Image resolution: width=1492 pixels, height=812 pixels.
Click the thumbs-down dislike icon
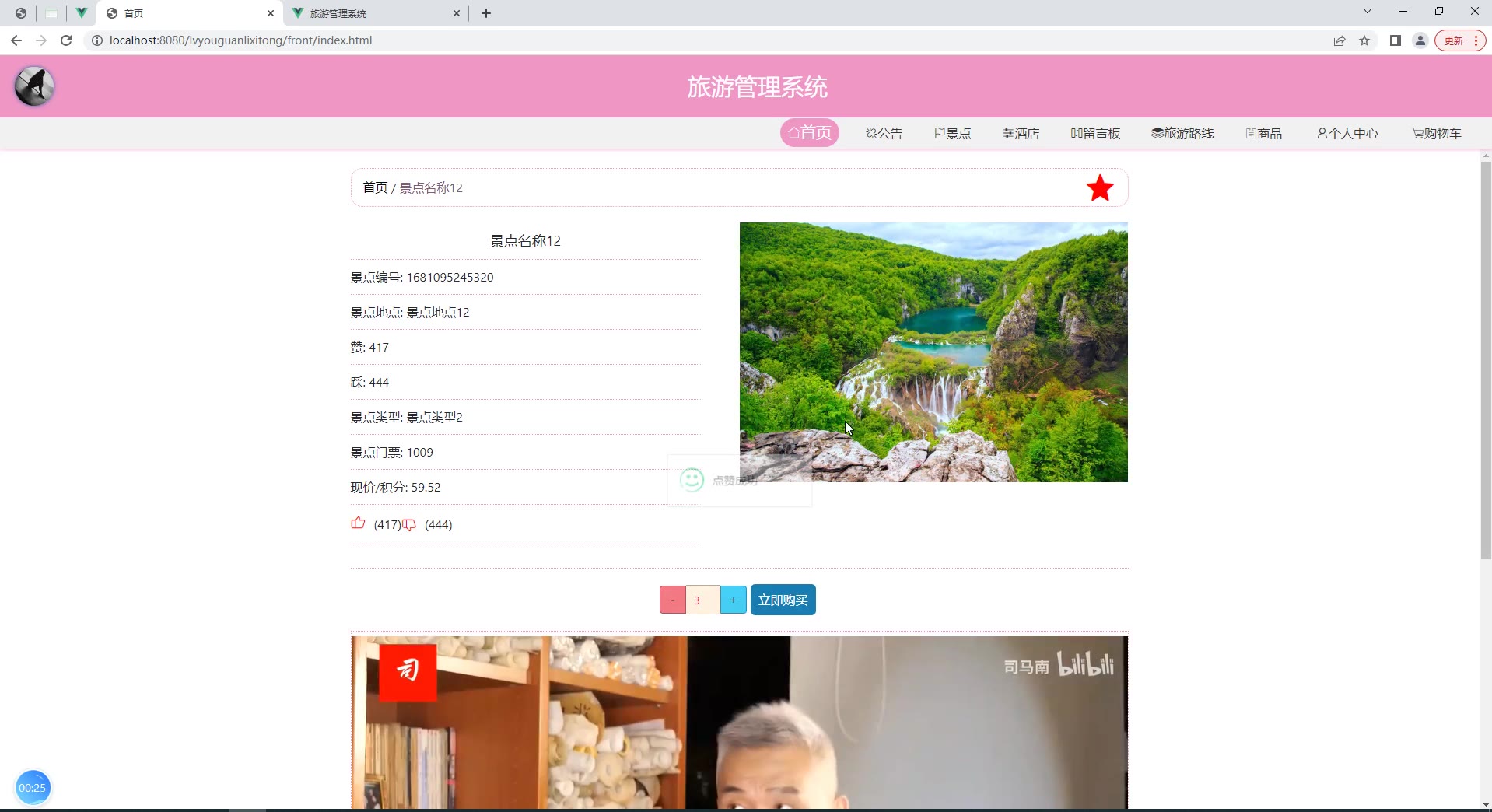click(409, 525)
